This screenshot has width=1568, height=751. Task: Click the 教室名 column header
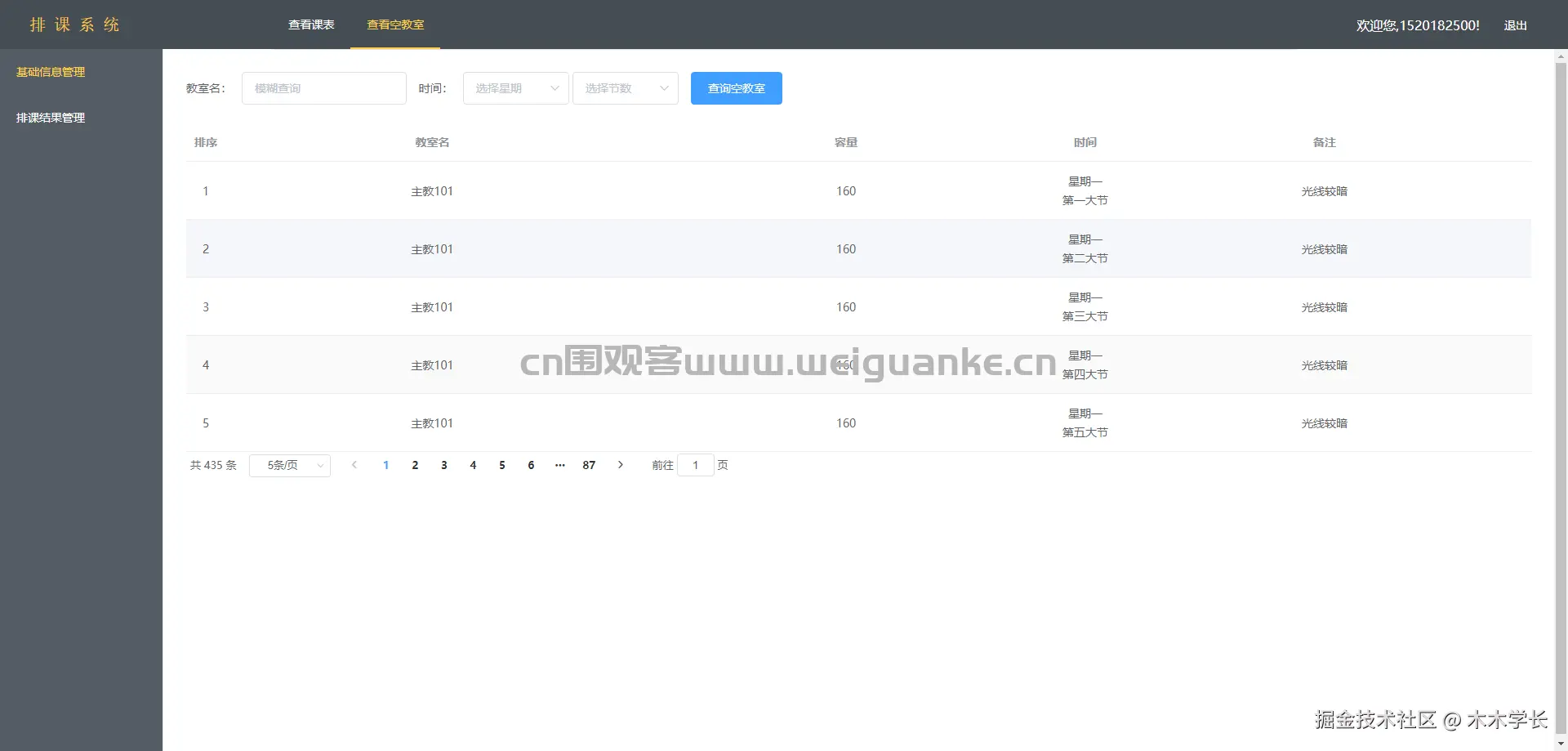tap(432, 142)
